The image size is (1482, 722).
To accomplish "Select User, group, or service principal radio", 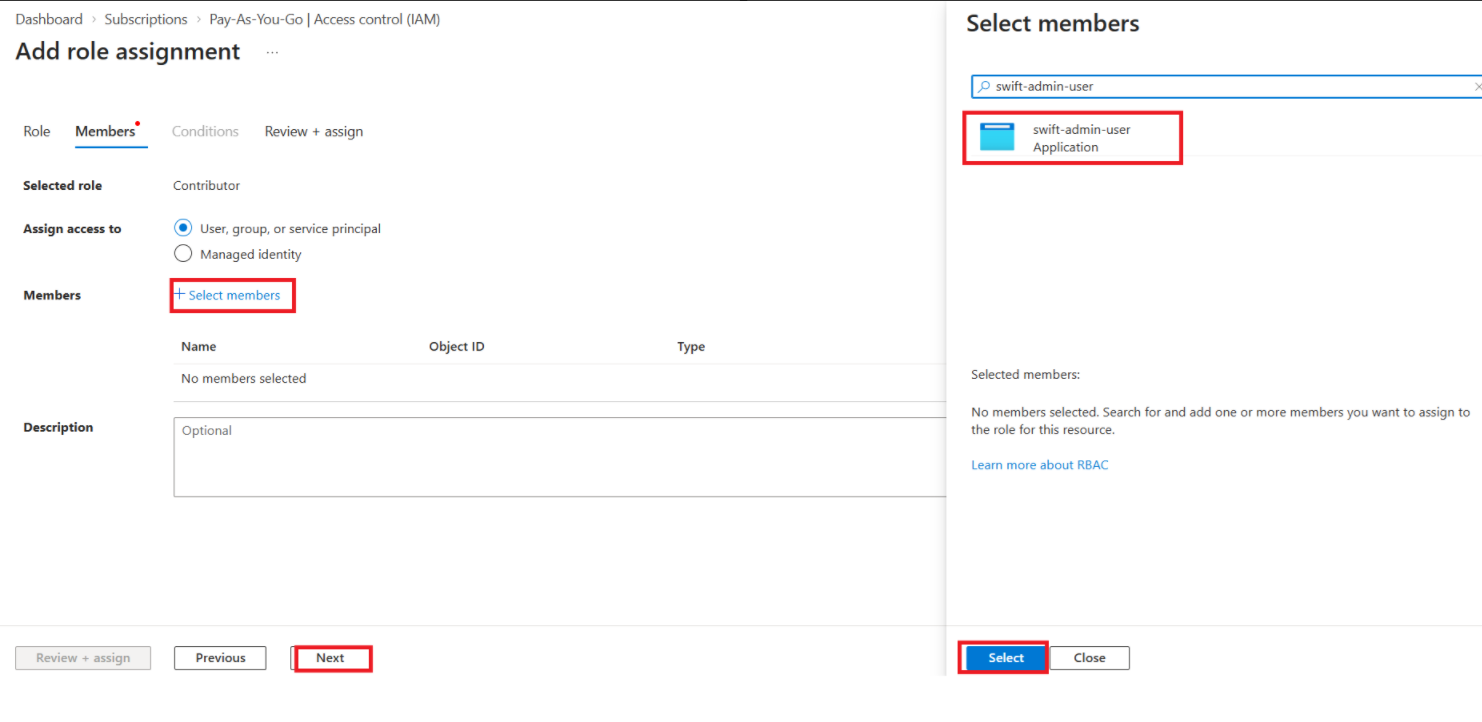I will pos(183,228).
